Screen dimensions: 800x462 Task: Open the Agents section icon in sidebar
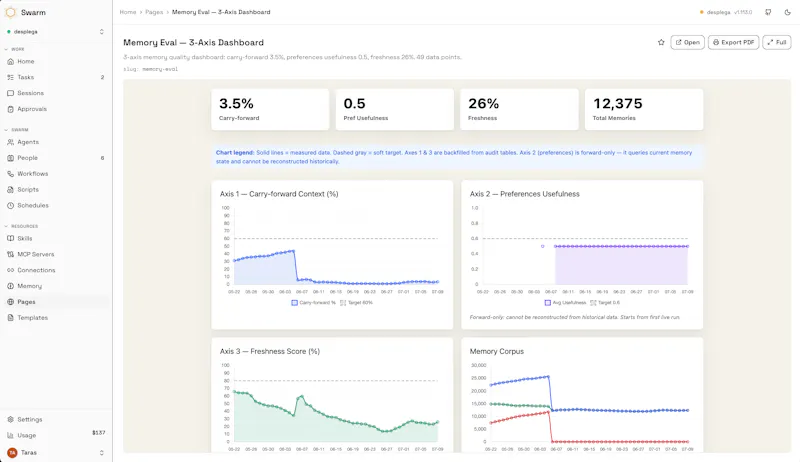[x=10, y=142]
